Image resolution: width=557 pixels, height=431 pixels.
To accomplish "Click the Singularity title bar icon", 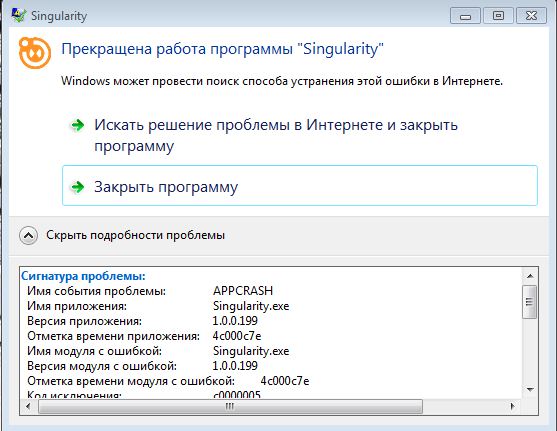I will point(18,16).
